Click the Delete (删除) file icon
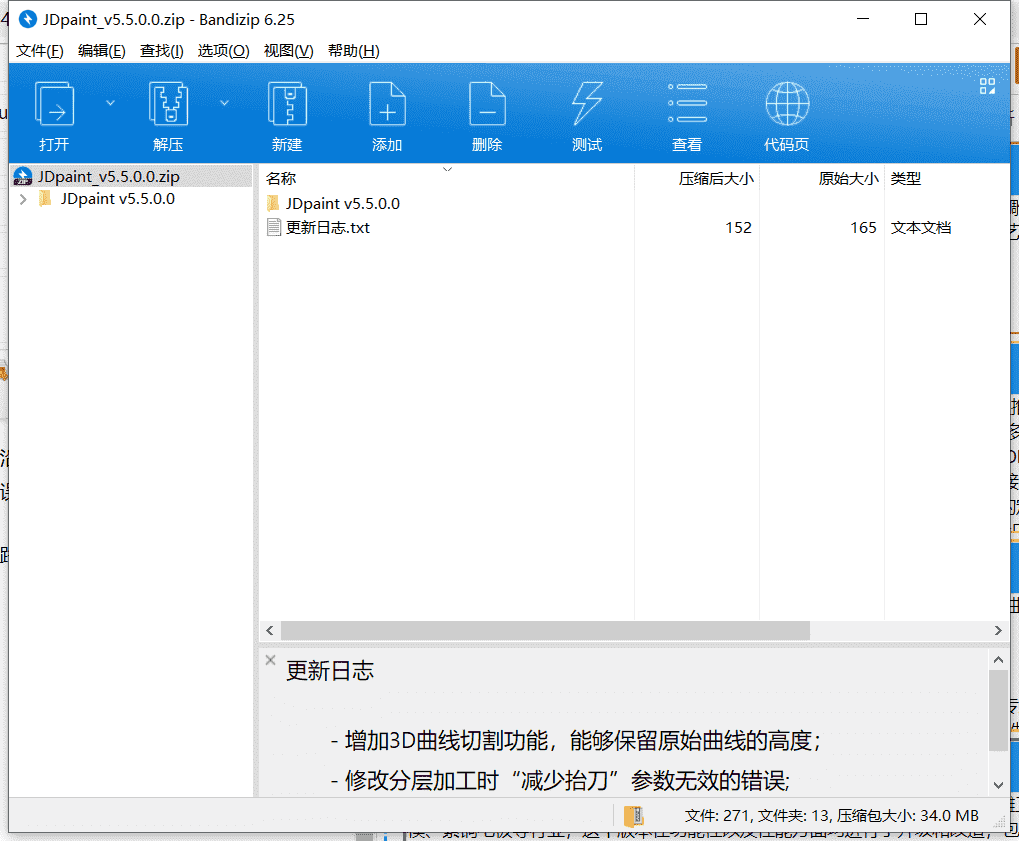Image resolution: width=1019 pixels, height=841 pixels. (x=487, y=103)
